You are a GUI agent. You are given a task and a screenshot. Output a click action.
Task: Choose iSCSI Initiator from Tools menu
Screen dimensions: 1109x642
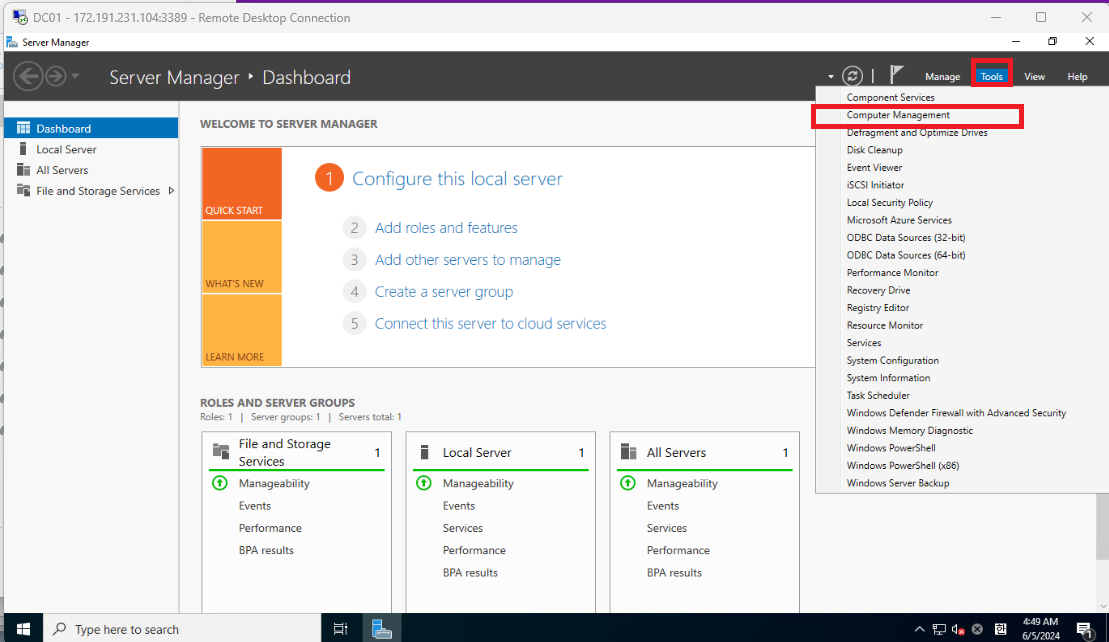[876, 185]
